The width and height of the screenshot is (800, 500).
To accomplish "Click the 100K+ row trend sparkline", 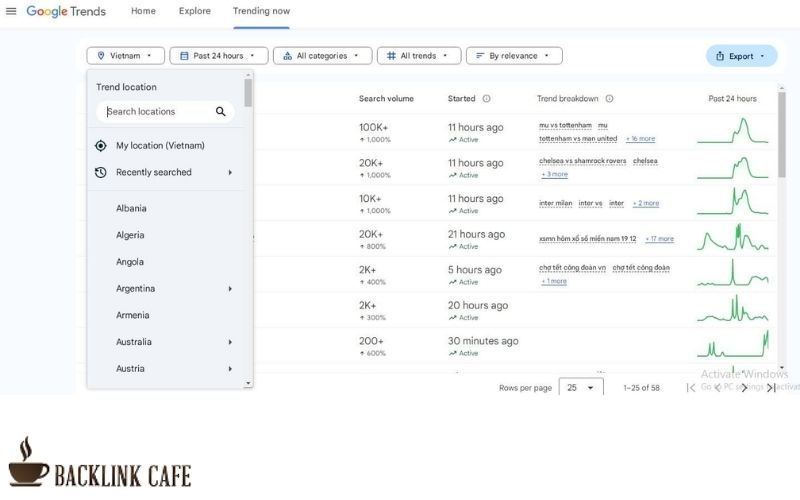I will tap(733, 131).
